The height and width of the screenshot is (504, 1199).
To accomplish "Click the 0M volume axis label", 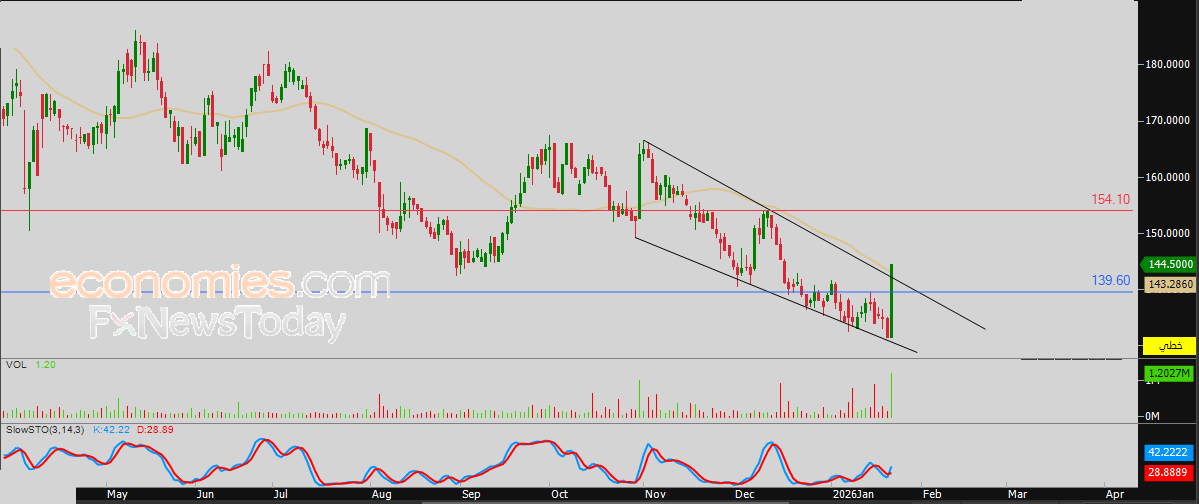I will click(x=1154, y=416).
